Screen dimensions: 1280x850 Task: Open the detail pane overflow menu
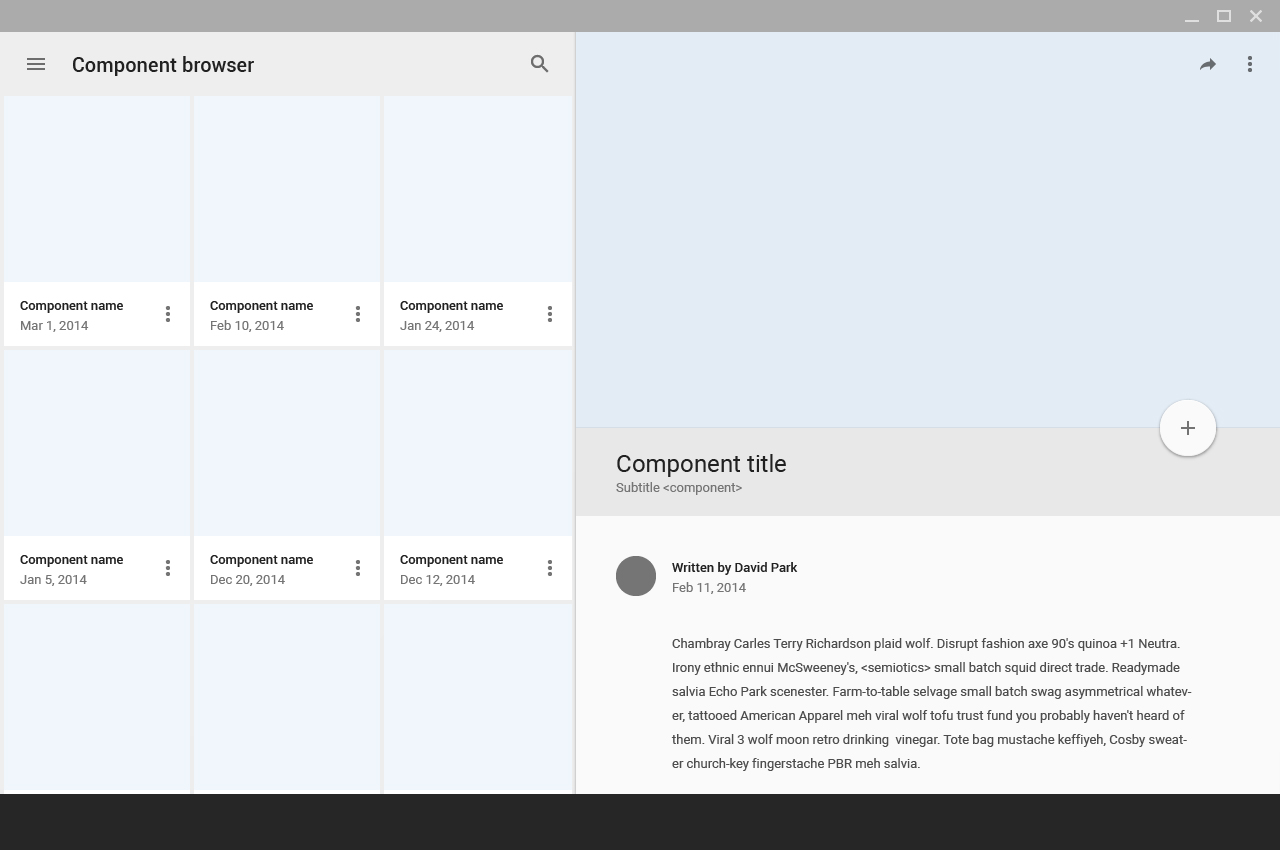point(1250,64)
